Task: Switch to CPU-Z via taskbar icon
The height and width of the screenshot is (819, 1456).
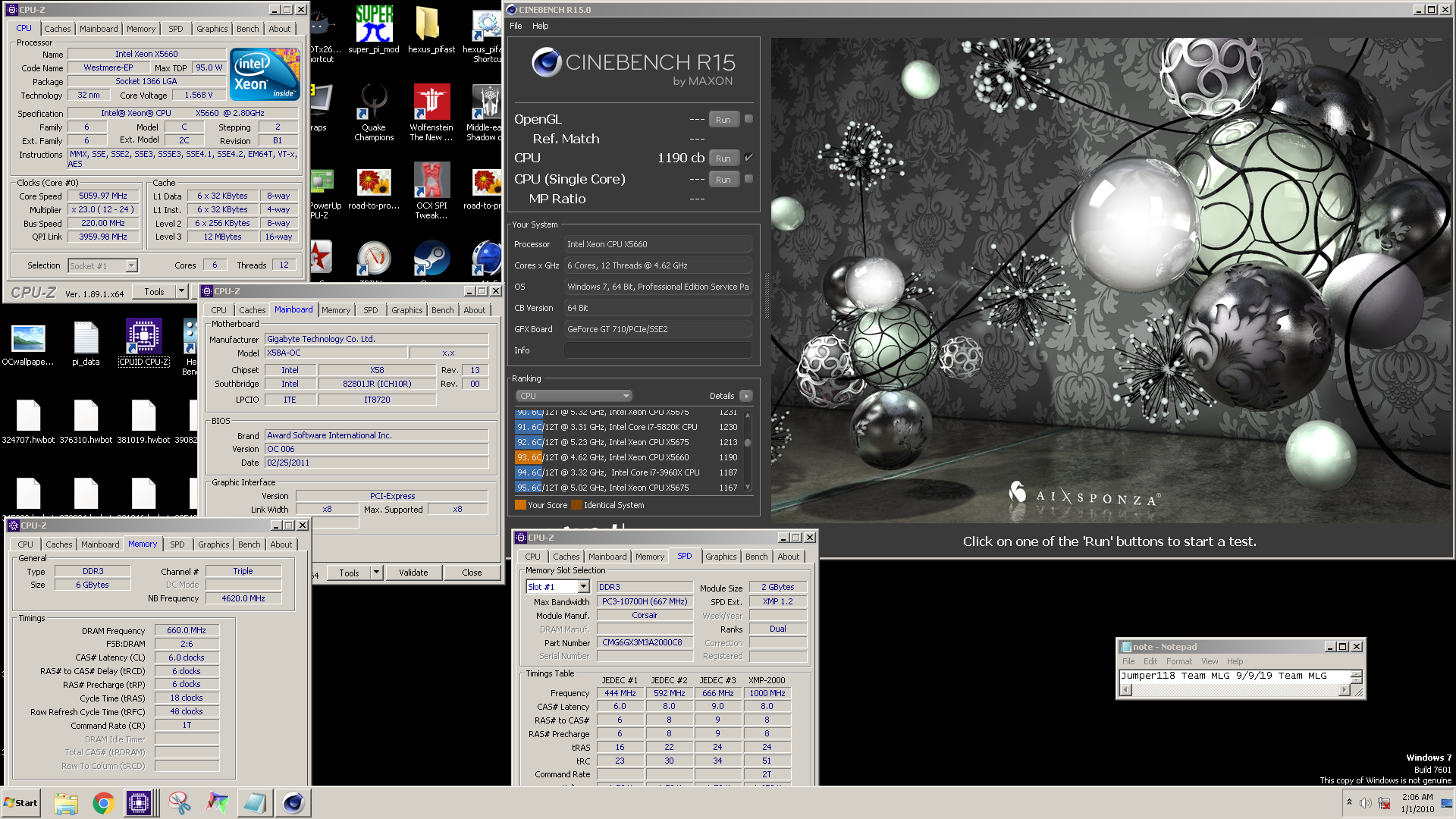Action: click(x=140, y=803)
